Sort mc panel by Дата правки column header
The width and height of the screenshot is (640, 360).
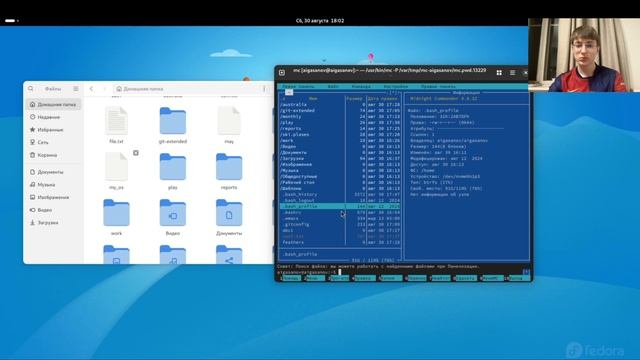coord(382,98)
